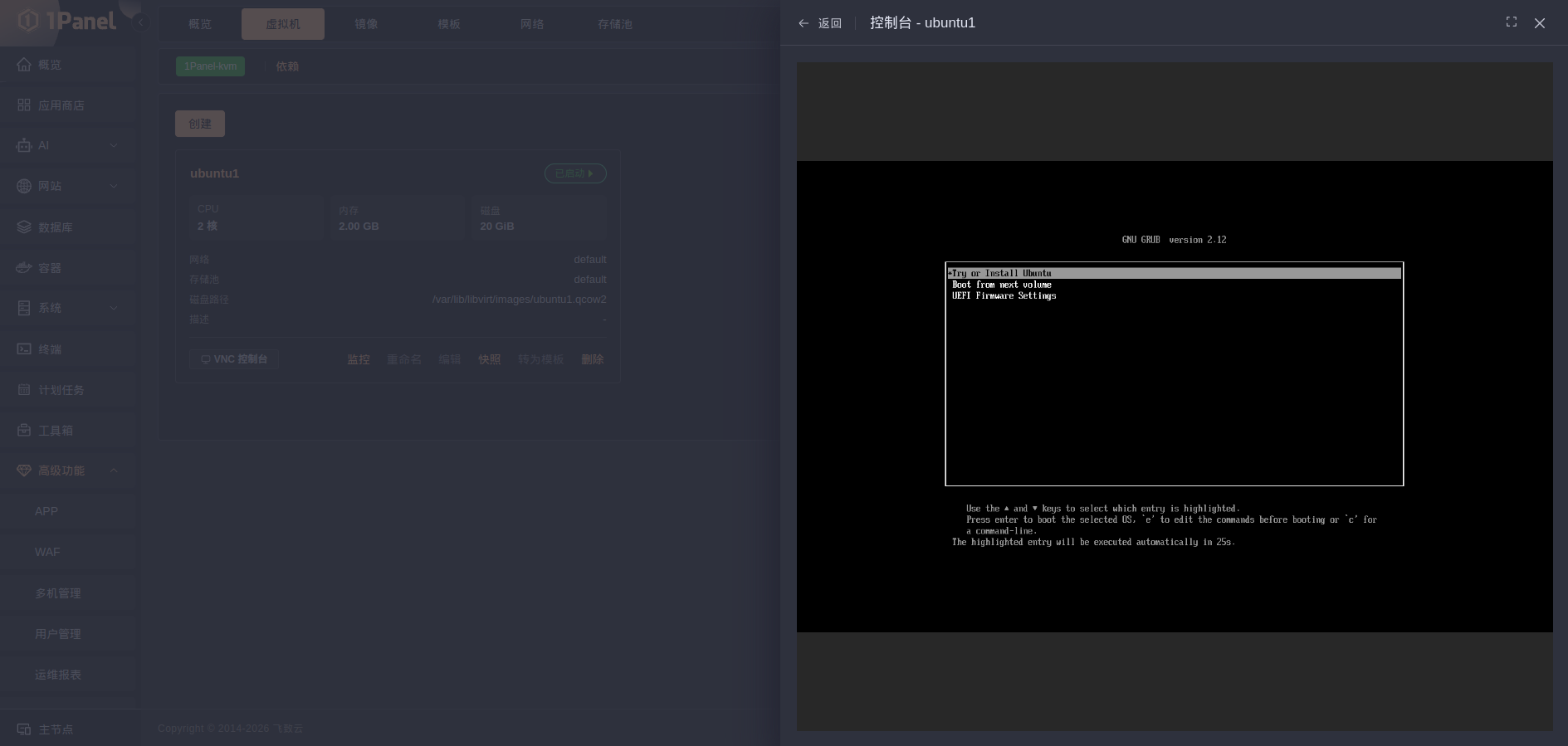
Task: Close the ubuntu1 console drawer
Action: pos(1540,23)
